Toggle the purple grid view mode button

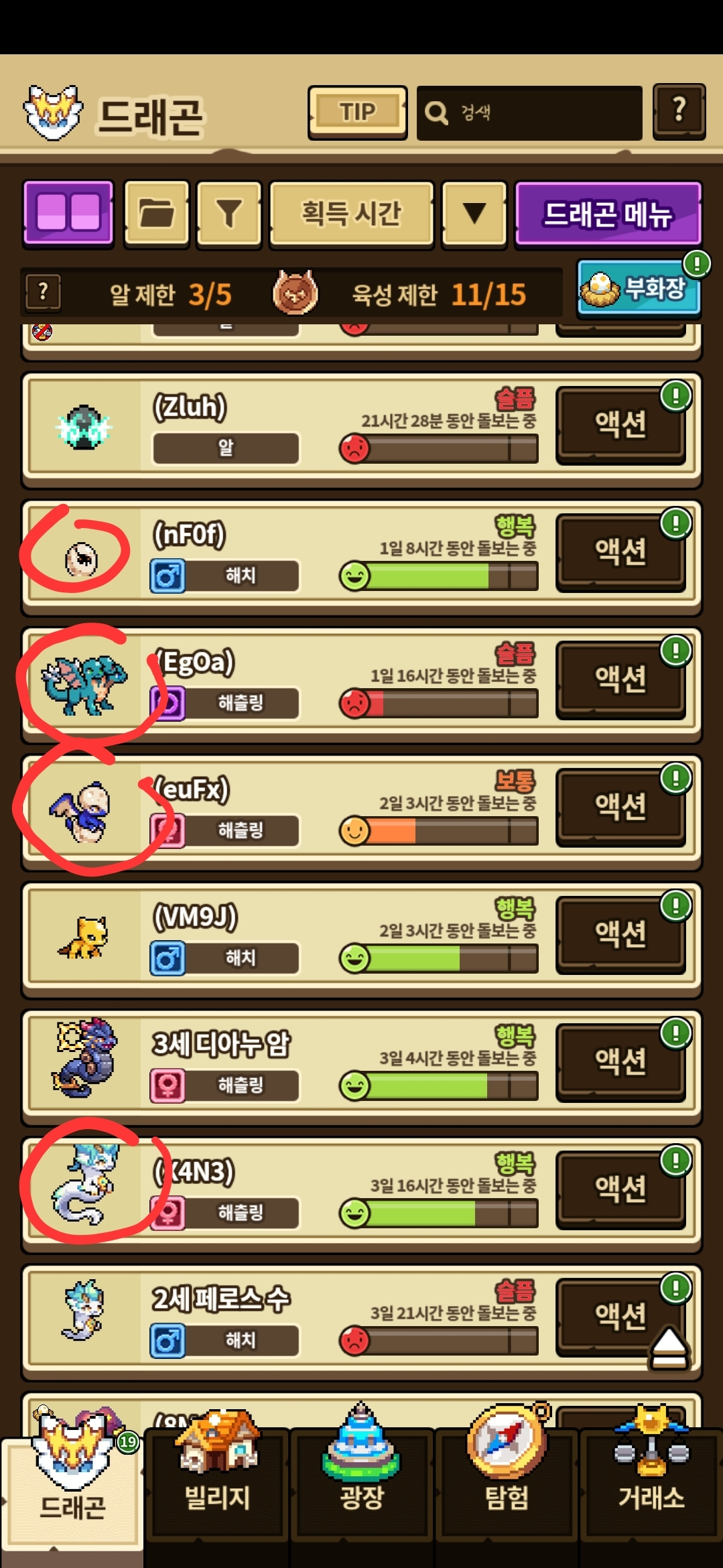[x=68, y=213]
